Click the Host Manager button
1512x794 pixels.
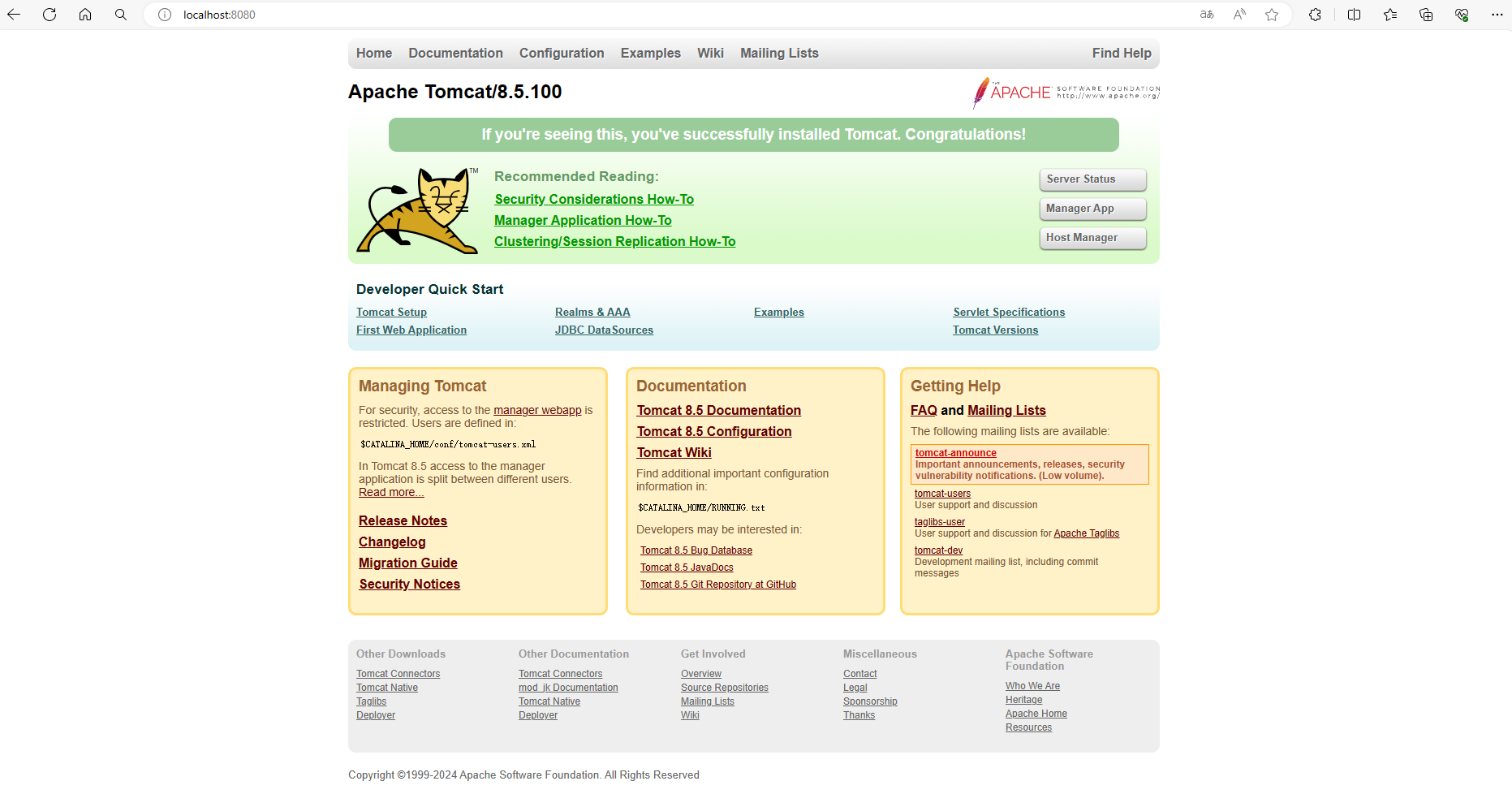(1092, 238)
